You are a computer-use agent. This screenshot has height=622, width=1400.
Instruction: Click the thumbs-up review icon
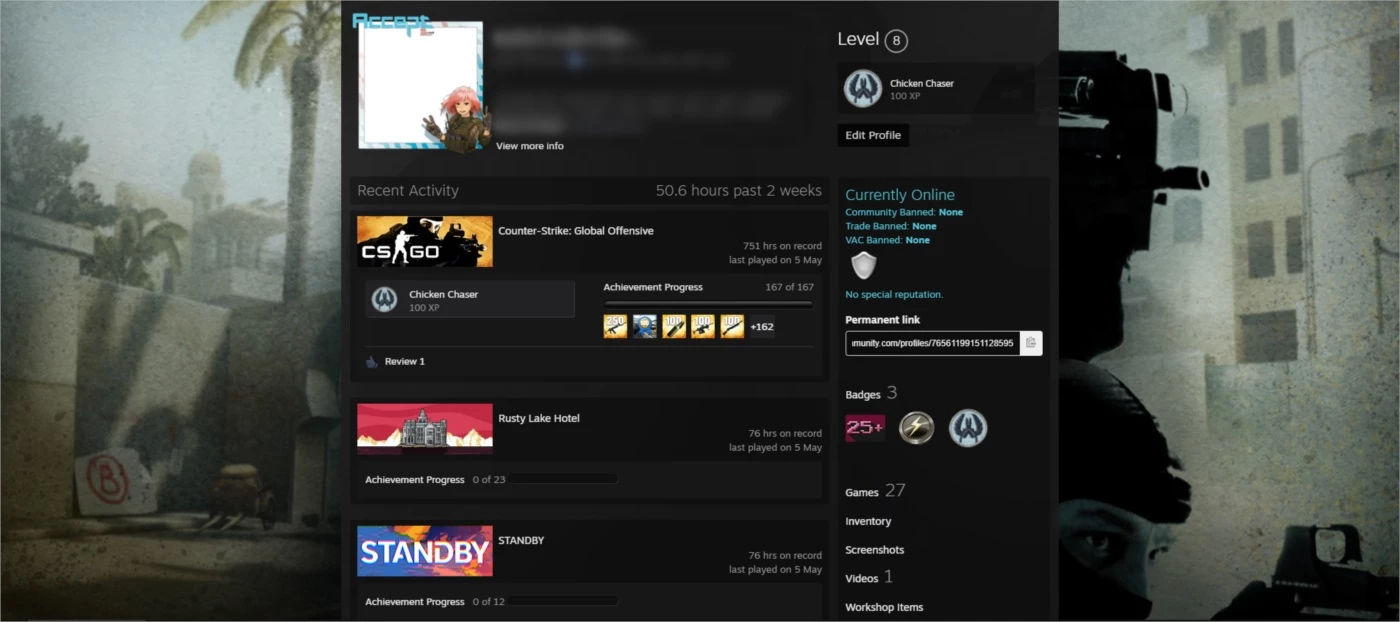tap(372, 361)
